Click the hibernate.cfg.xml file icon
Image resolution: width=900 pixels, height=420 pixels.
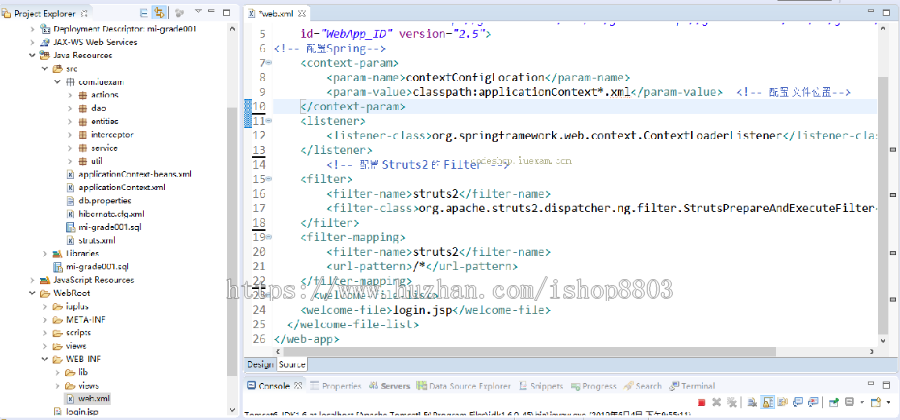[x=71, y=213]
